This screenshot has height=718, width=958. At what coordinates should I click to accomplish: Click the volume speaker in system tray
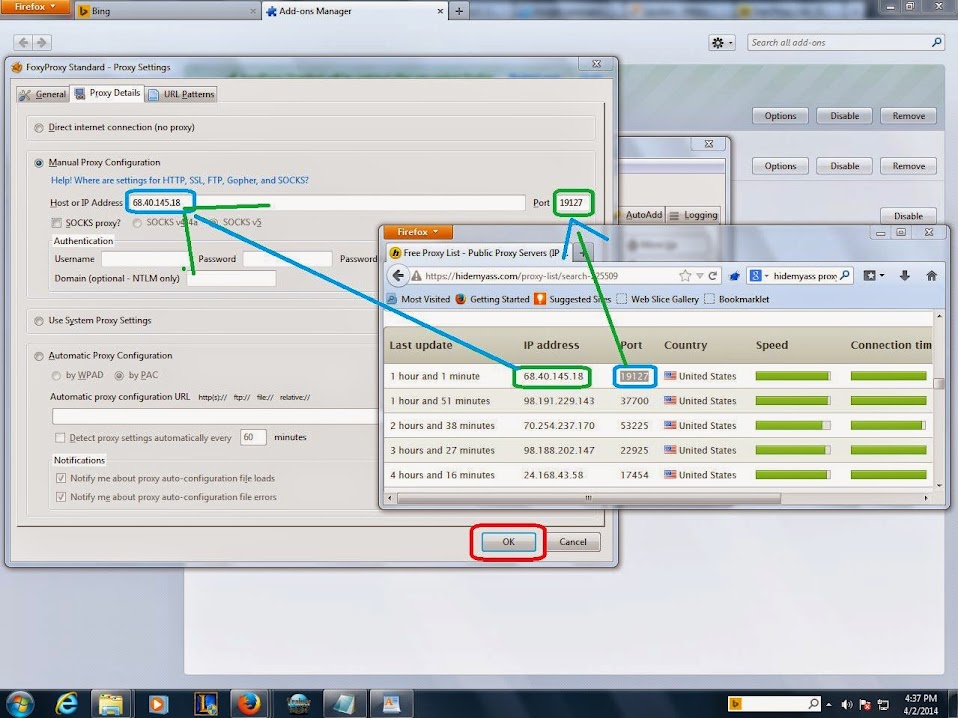point(846,705)
